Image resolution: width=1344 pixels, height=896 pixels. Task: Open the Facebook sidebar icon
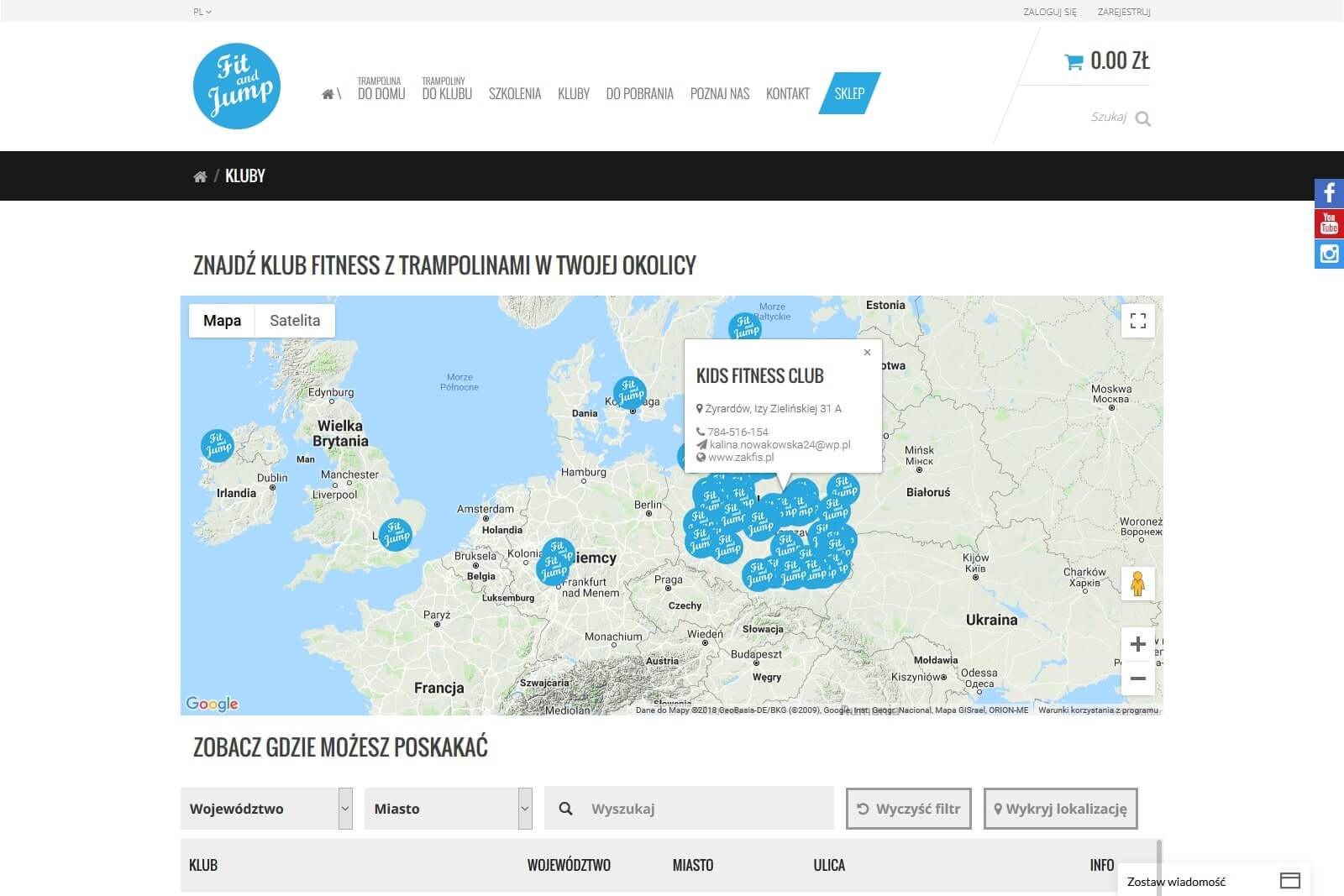(x=1329, y=193)
